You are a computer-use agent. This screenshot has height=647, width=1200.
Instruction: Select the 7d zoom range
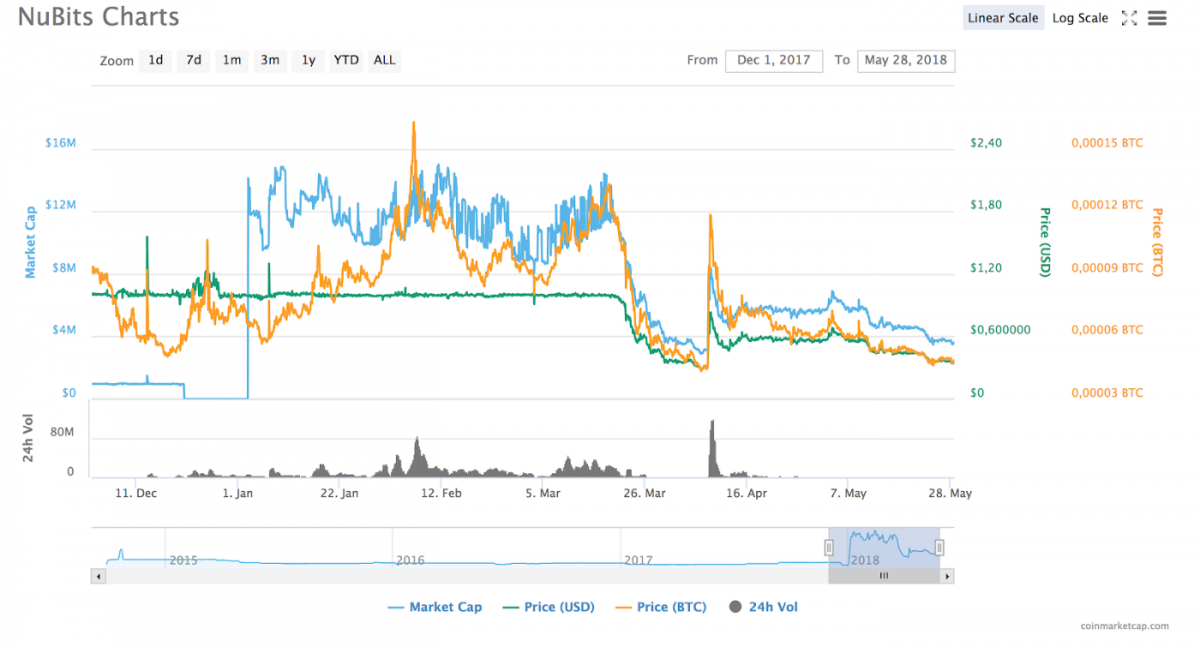click(x=194, y=60)
